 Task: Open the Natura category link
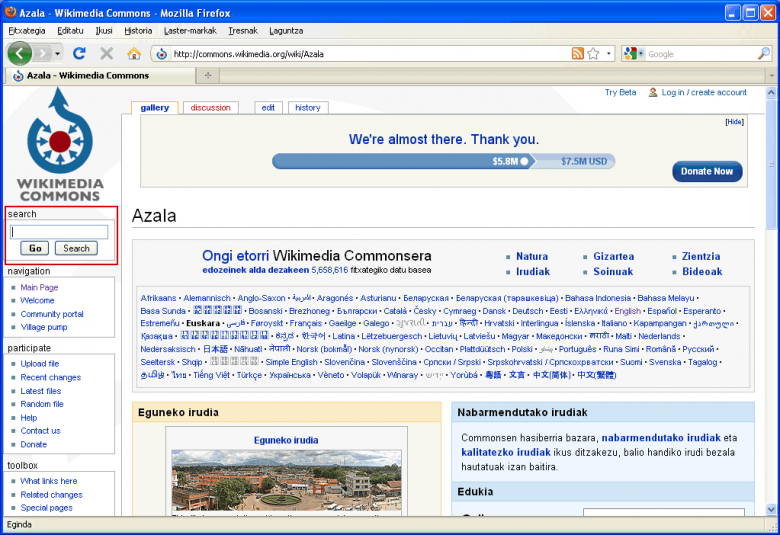(x=532, y=256)
